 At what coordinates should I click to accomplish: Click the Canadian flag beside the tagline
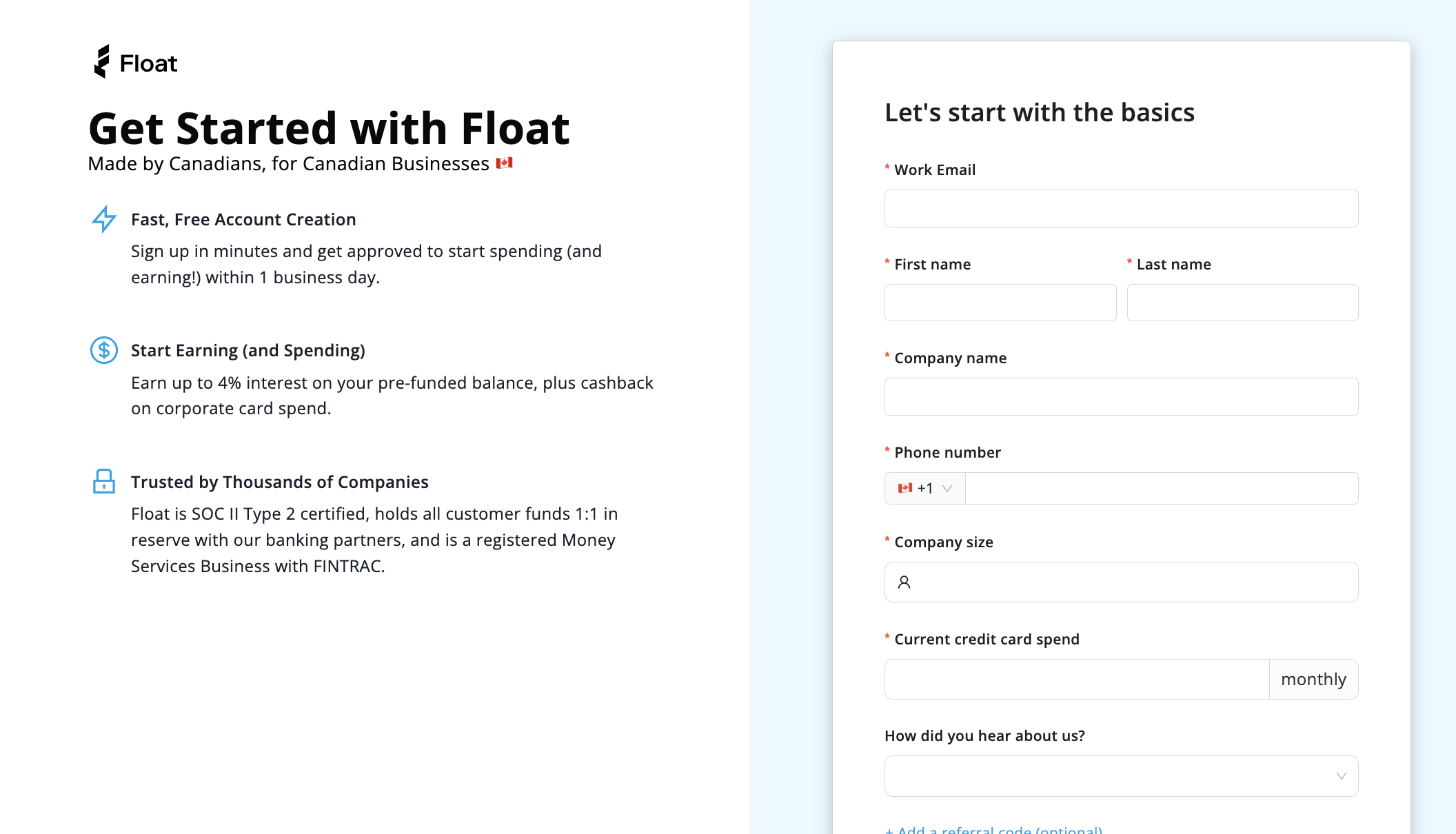tap(504, 163)
